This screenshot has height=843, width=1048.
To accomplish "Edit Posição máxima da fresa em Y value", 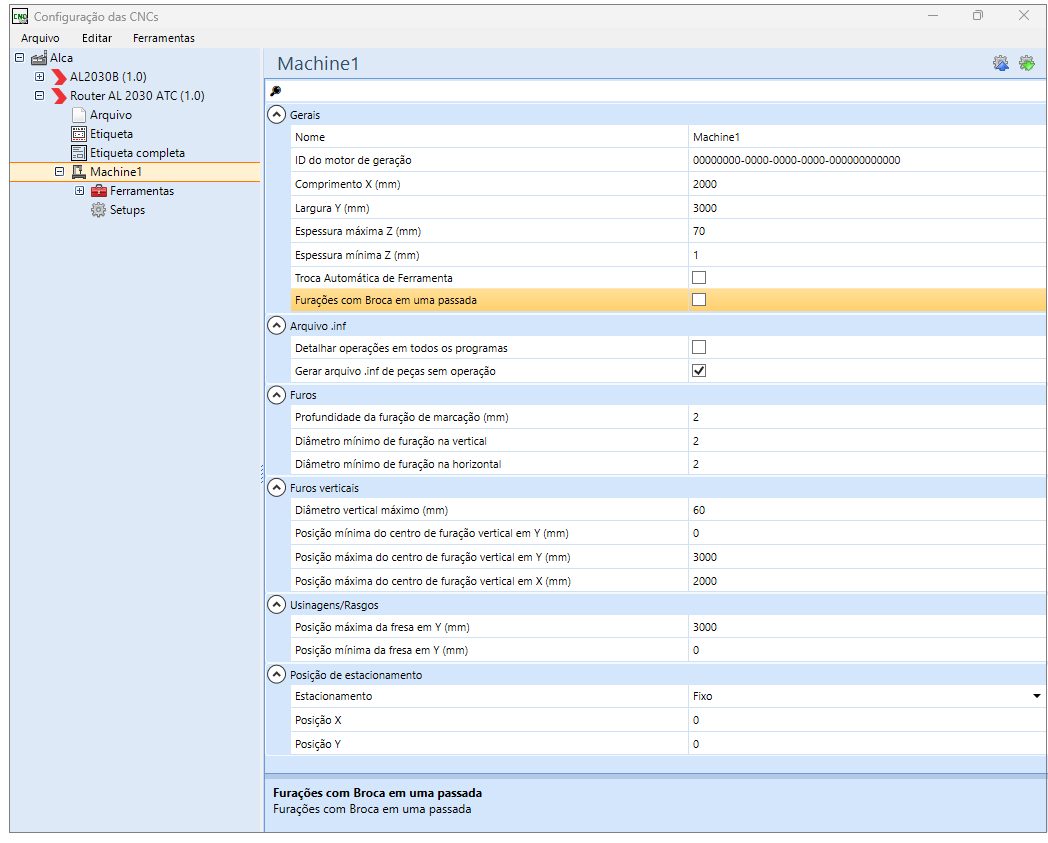I will coord(866,627).
